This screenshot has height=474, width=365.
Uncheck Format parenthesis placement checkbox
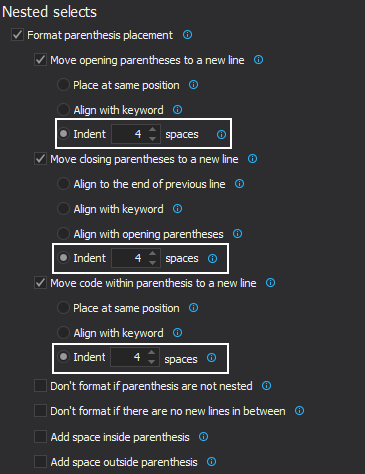pos(17,35)
